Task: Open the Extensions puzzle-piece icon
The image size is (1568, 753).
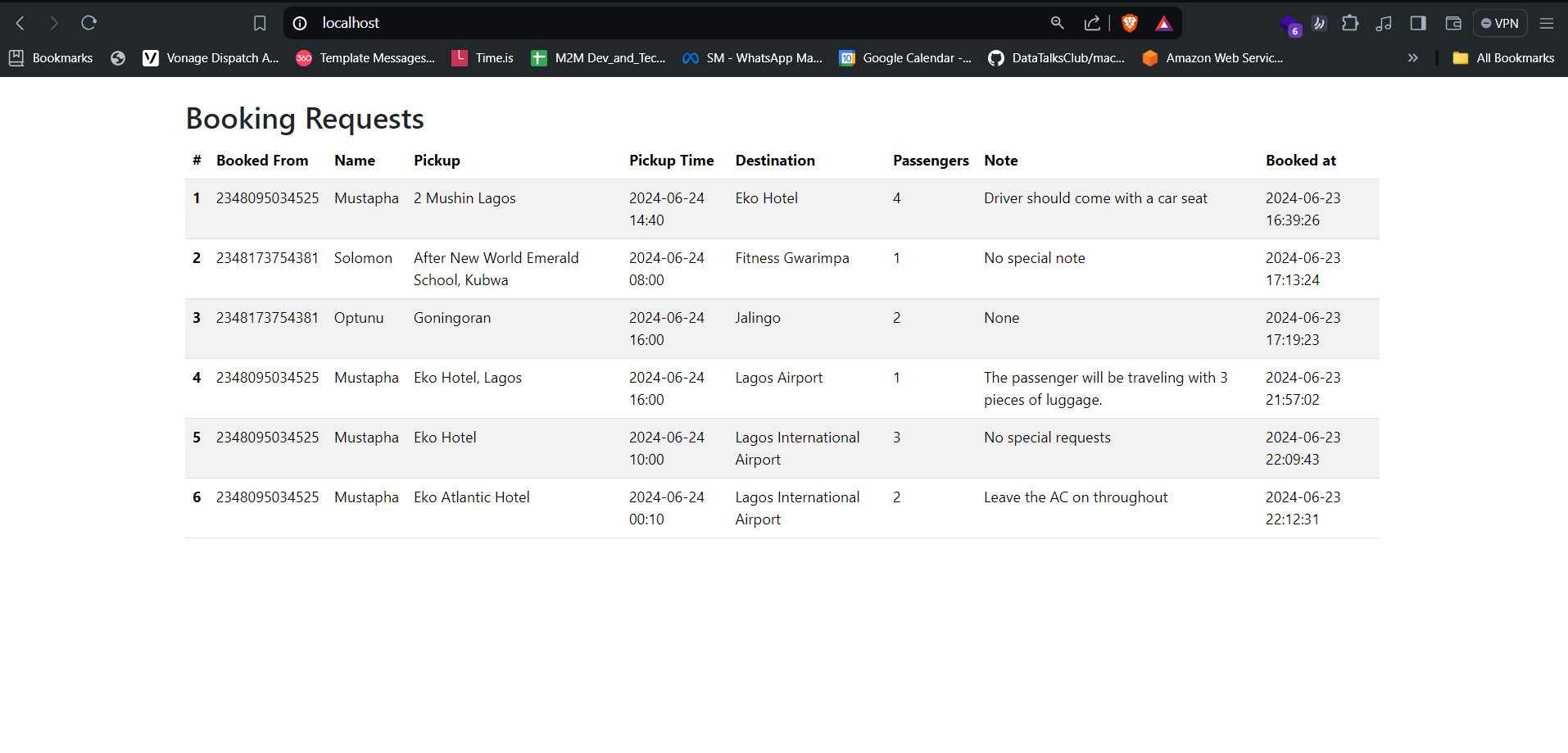Action: [1350, 23]
